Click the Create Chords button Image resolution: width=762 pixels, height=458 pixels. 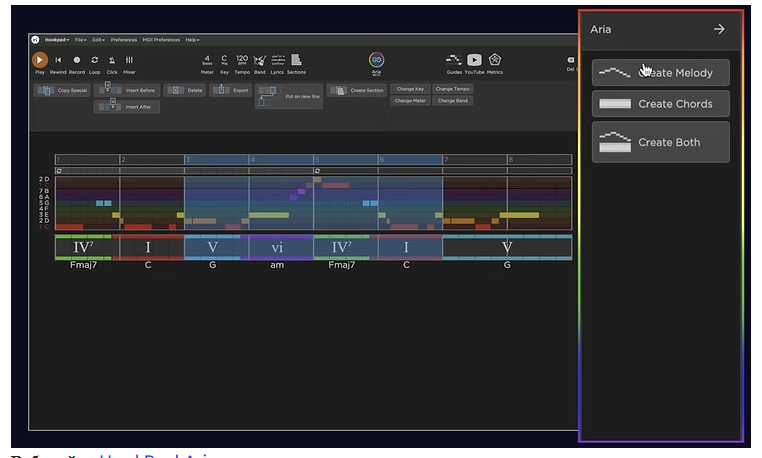click(x=660, y=104)
